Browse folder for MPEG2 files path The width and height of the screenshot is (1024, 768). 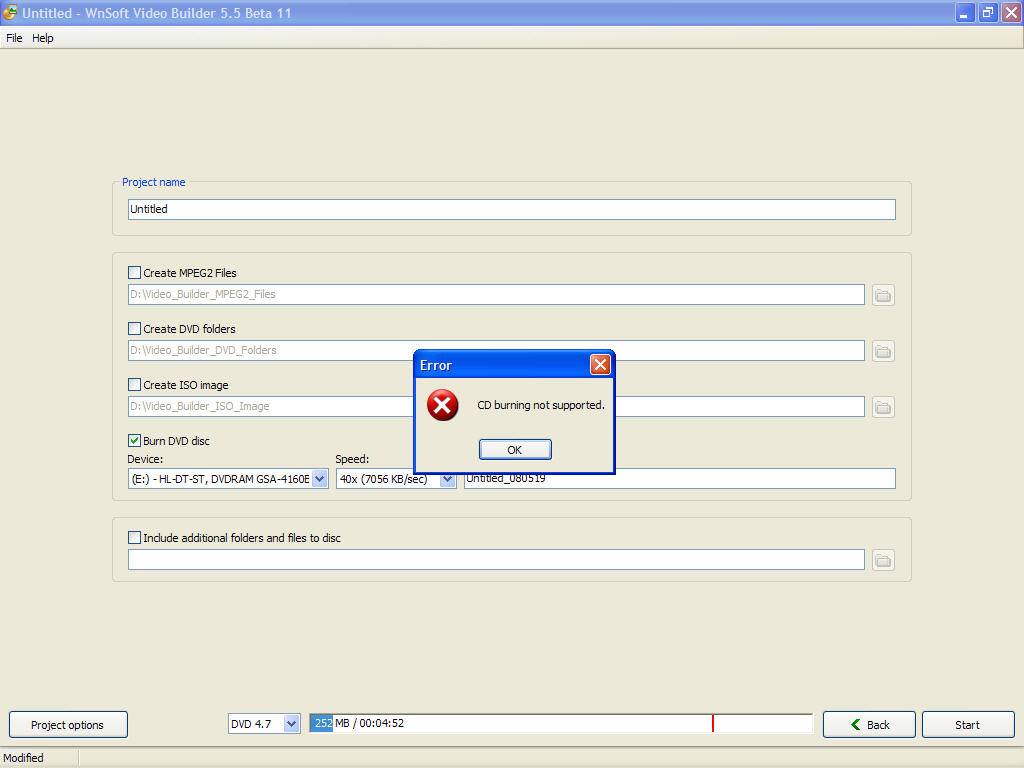[882, 295]
